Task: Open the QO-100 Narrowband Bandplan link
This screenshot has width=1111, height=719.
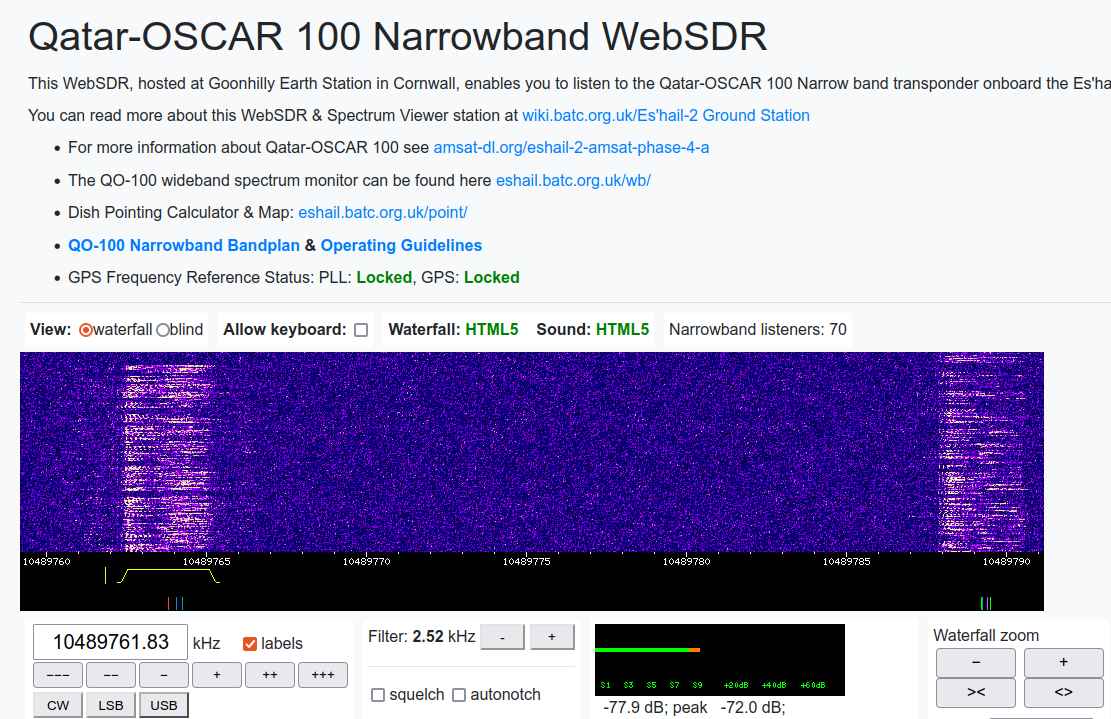Action: (x=184, y=245)
